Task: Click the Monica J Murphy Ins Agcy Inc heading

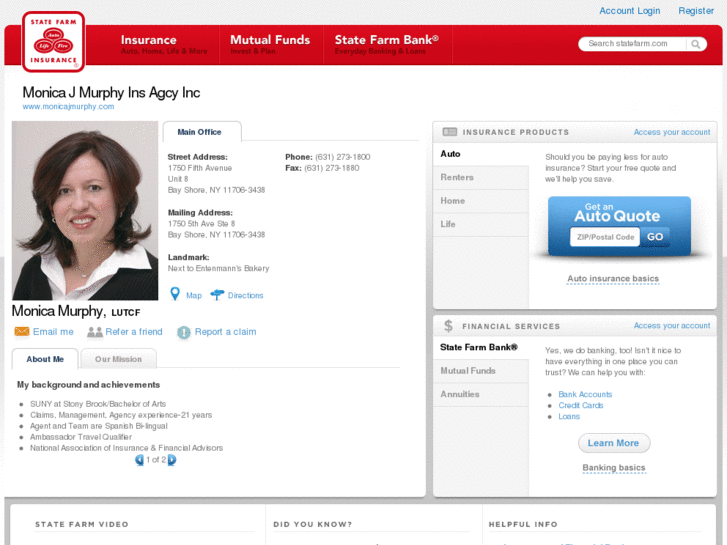Action: (111, 92)
